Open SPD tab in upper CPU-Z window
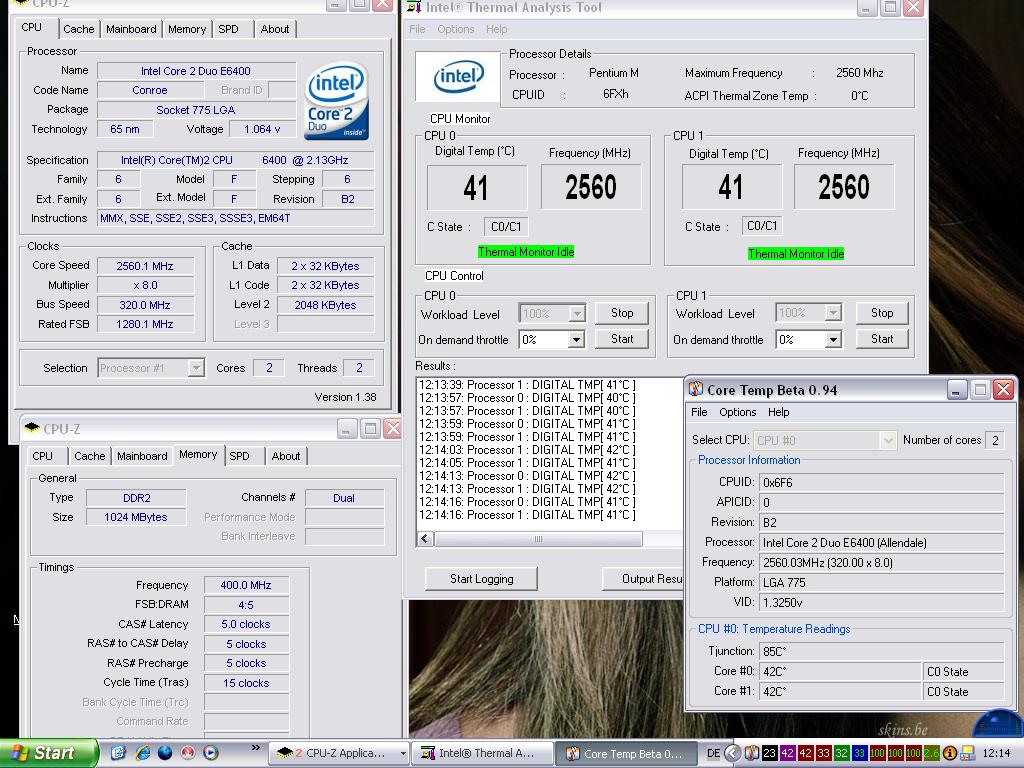Image resolution: width=1024 pixels, height=768 pixels. [x=229, y=29]
